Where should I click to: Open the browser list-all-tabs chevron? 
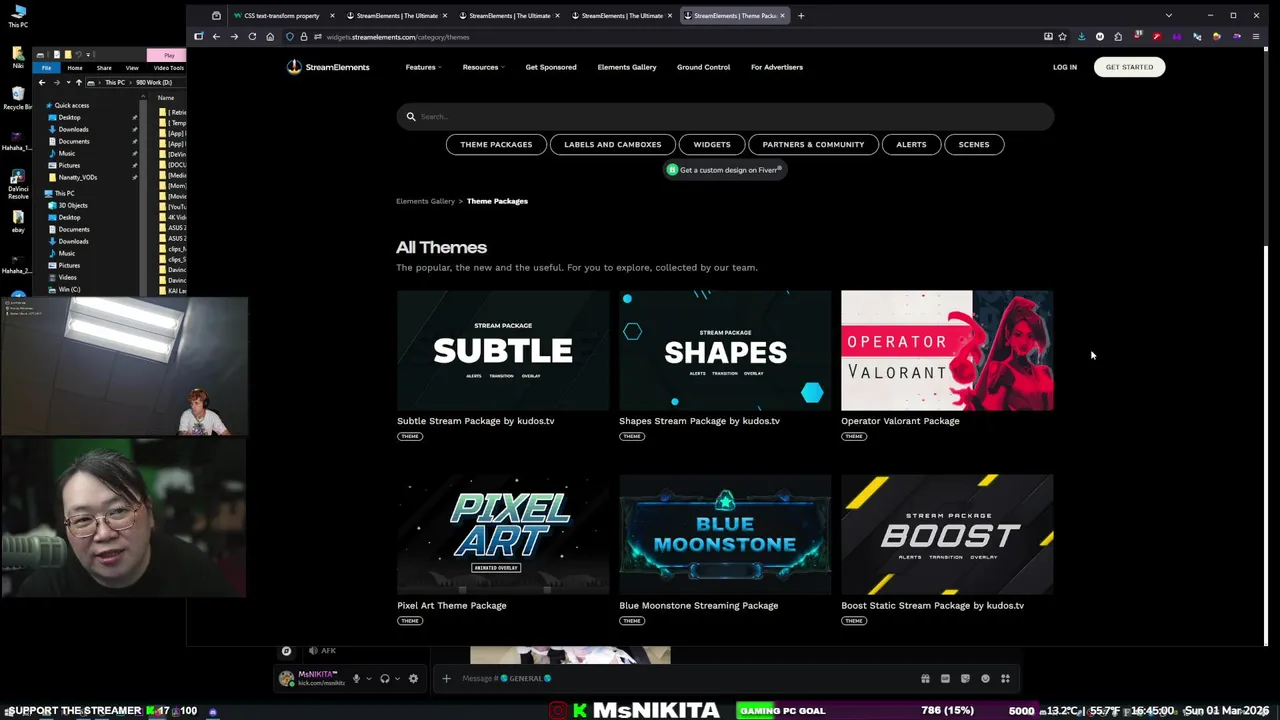tap(1168, 16)
